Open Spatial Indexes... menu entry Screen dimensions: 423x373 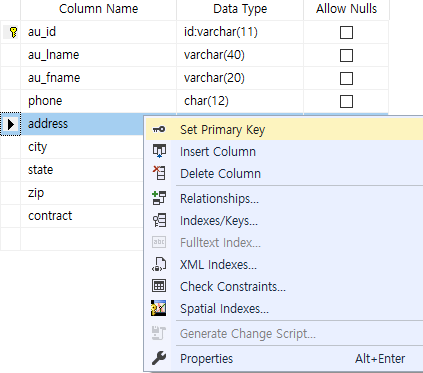(284, 308)
